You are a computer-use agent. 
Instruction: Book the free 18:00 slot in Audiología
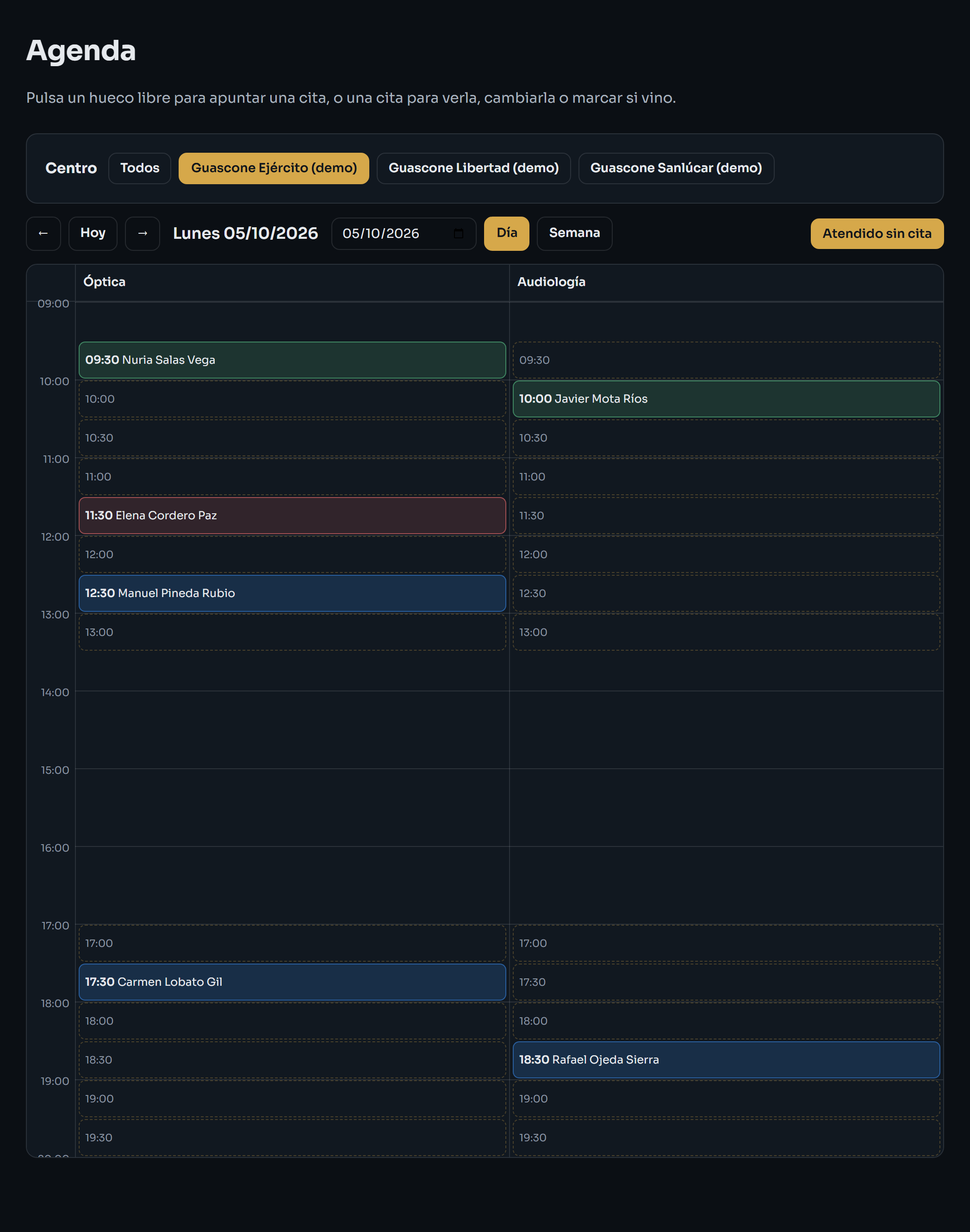(x=727, y=1021)
